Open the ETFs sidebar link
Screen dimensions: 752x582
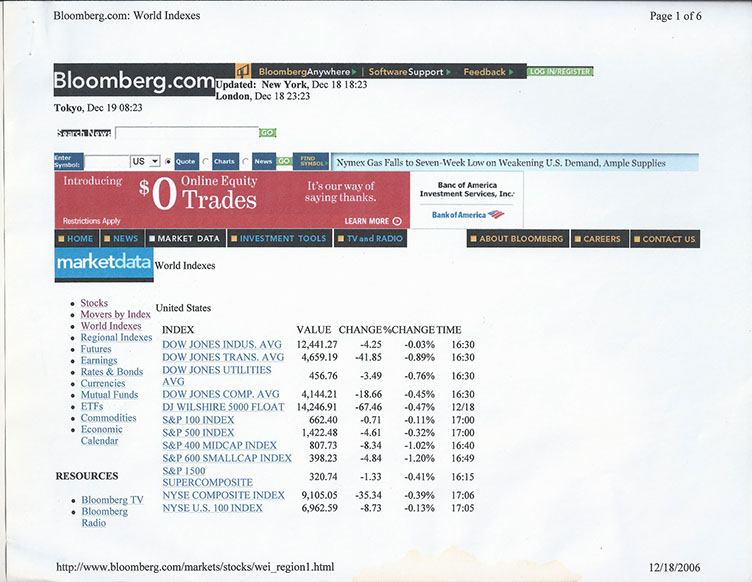click(92, 407)
